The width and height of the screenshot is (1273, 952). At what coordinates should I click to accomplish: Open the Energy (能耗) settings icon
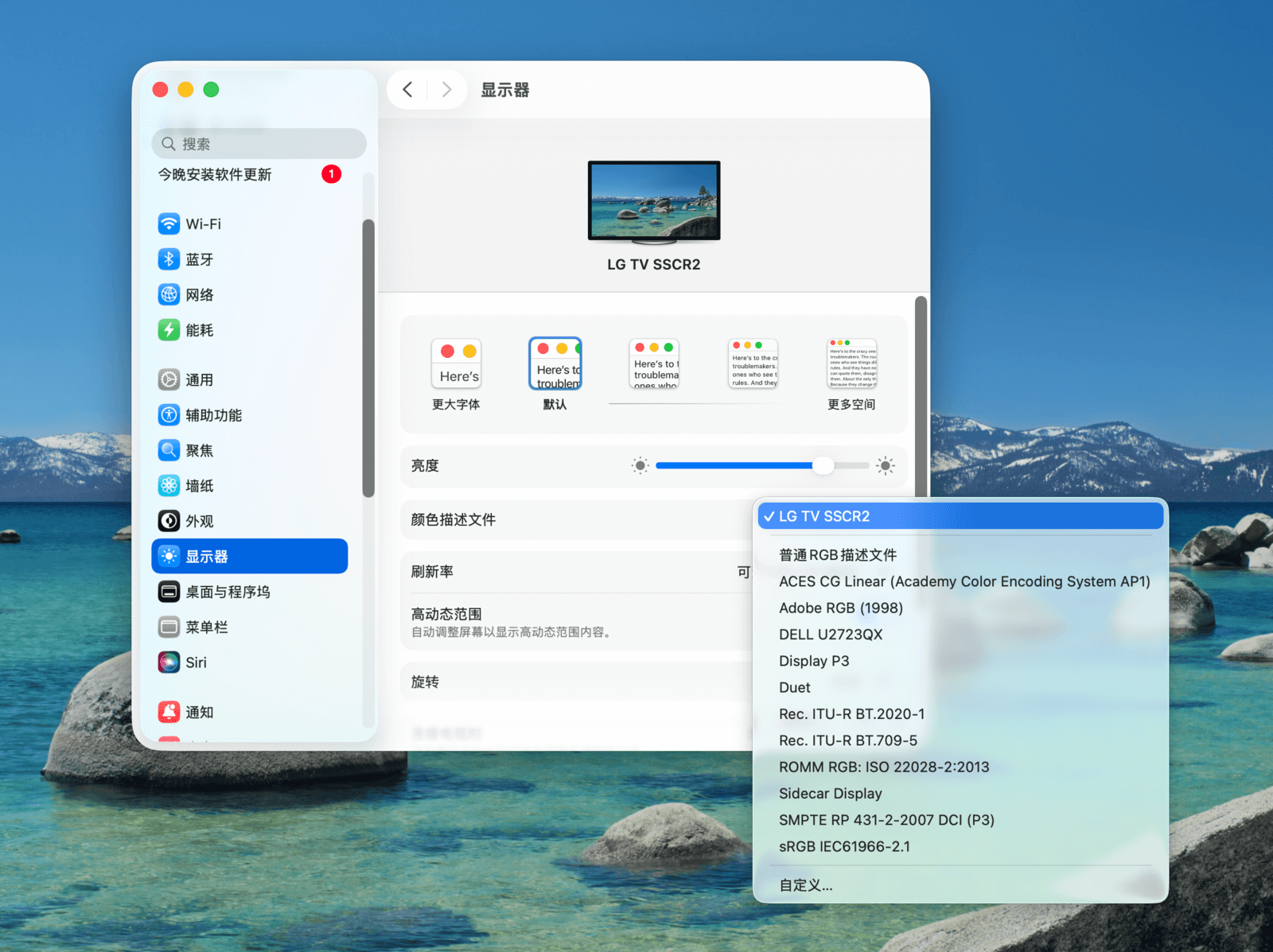coord(169,330)
